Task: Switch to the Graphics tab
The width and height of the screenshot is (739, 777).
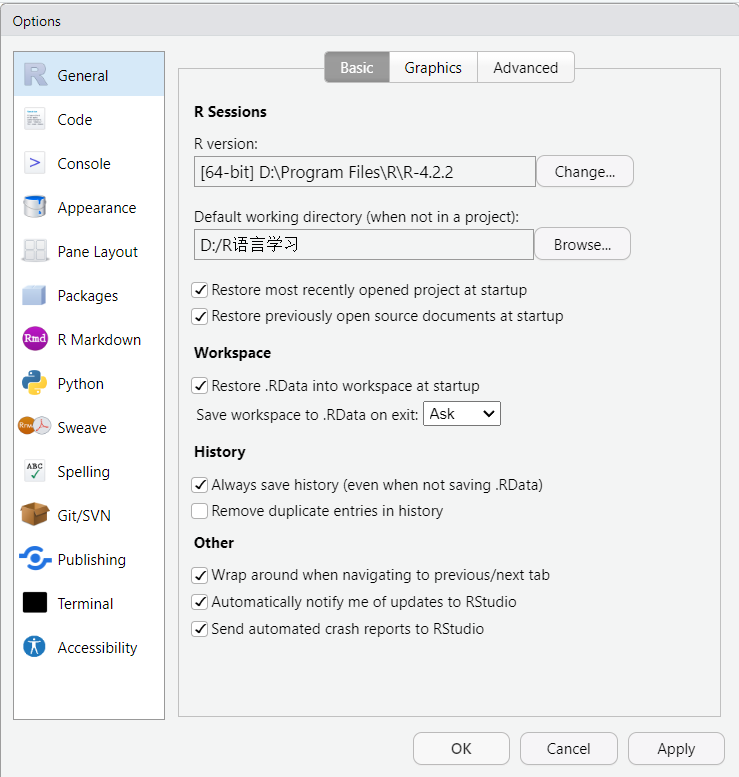Action: 433,67
